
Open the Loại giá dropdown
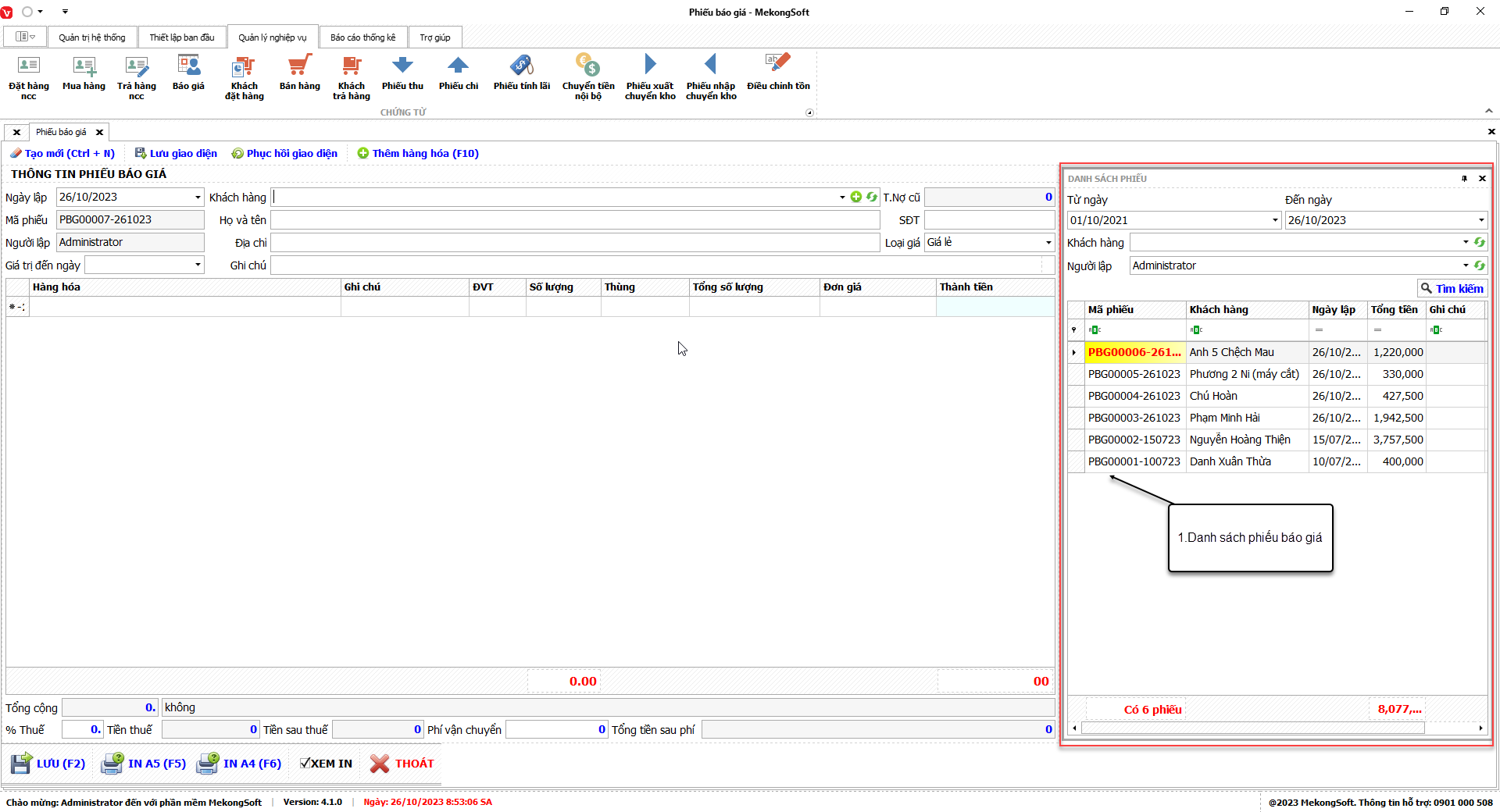click(1048, 243)
